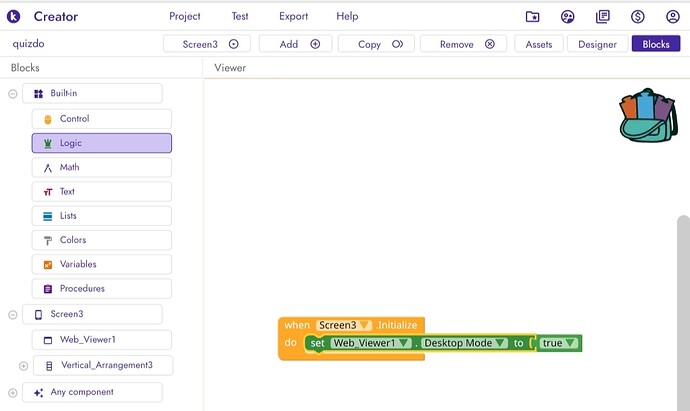Select the Text blocks category
This screenshot has width=690, height=411.
[x=102, y=191]
